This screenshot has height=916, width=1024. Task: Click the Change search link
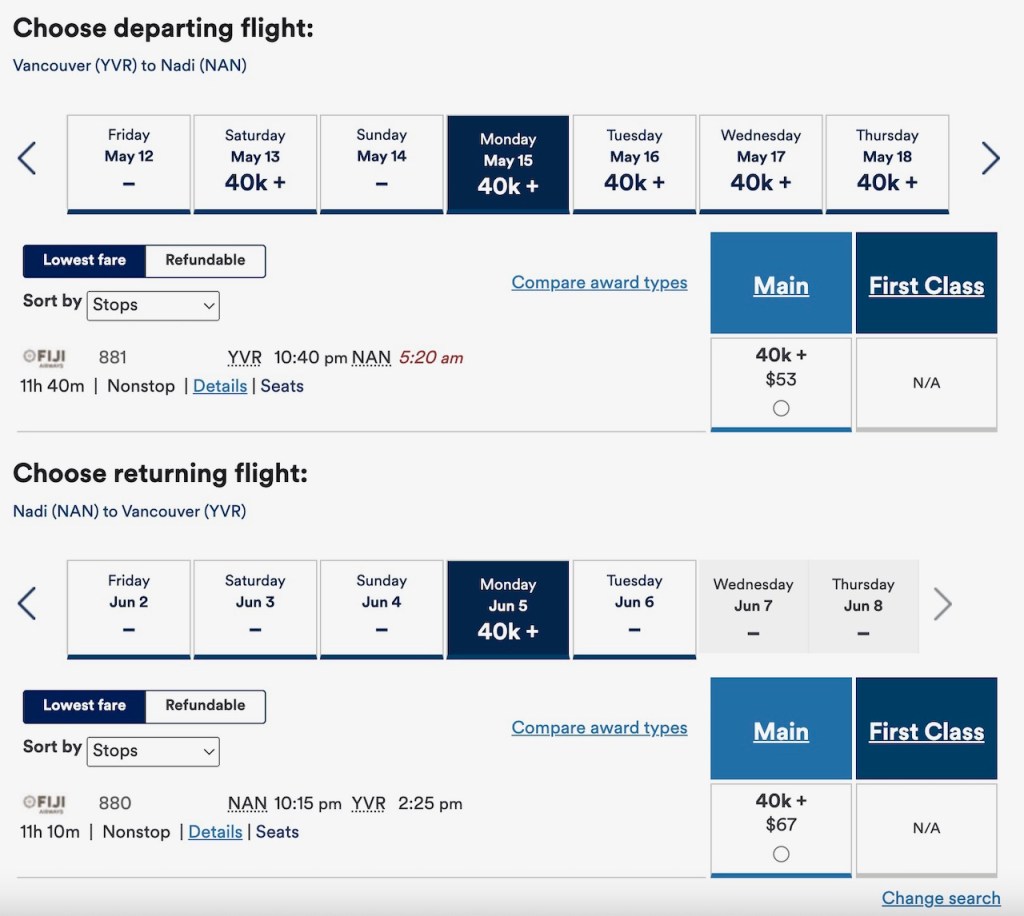click(x=941, y=898)
